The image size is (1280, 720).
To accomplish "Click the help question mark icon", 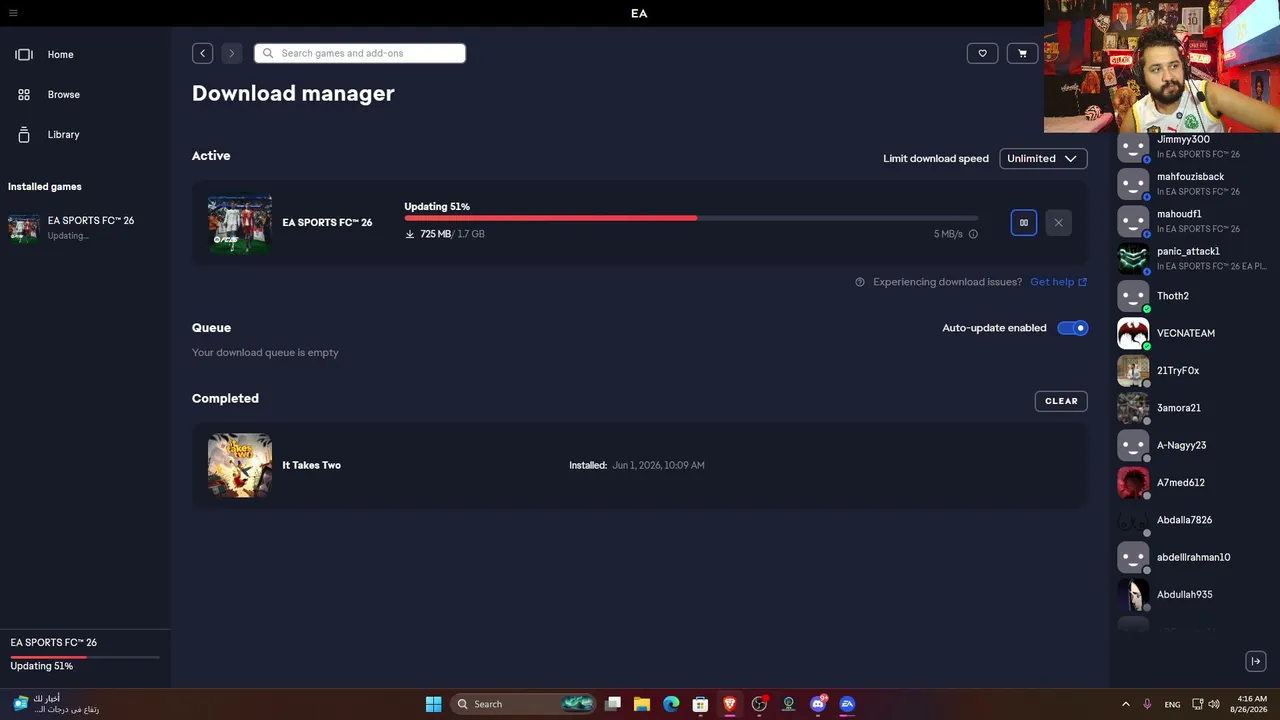I will (x=860, y=282).
